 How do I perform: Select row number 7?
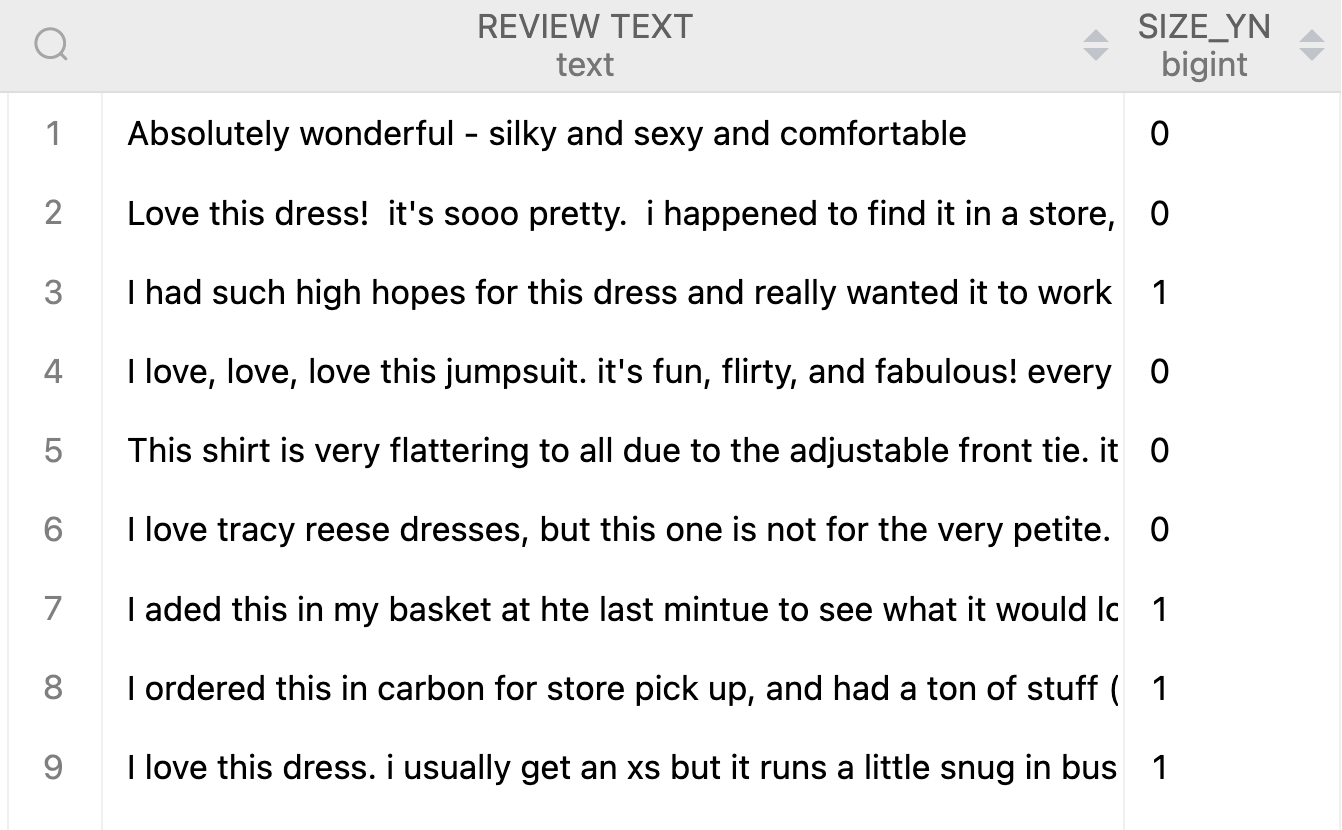pyautogui.click(x=53, y=608)
